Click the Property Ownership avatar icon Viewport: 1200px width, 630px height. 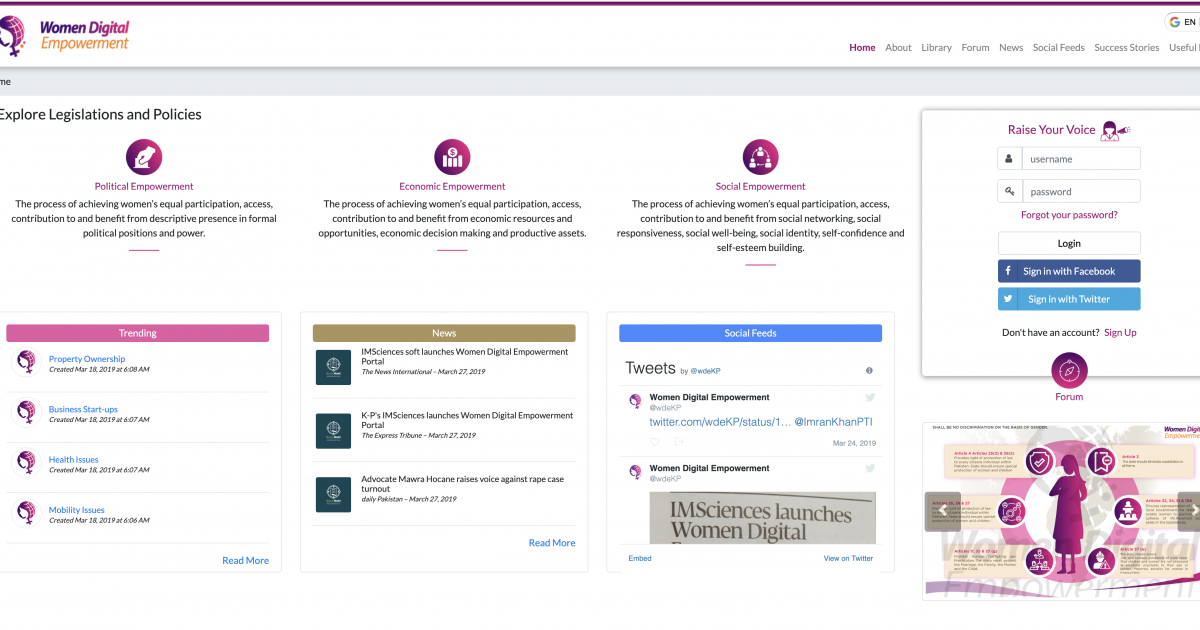click(25, 362)
